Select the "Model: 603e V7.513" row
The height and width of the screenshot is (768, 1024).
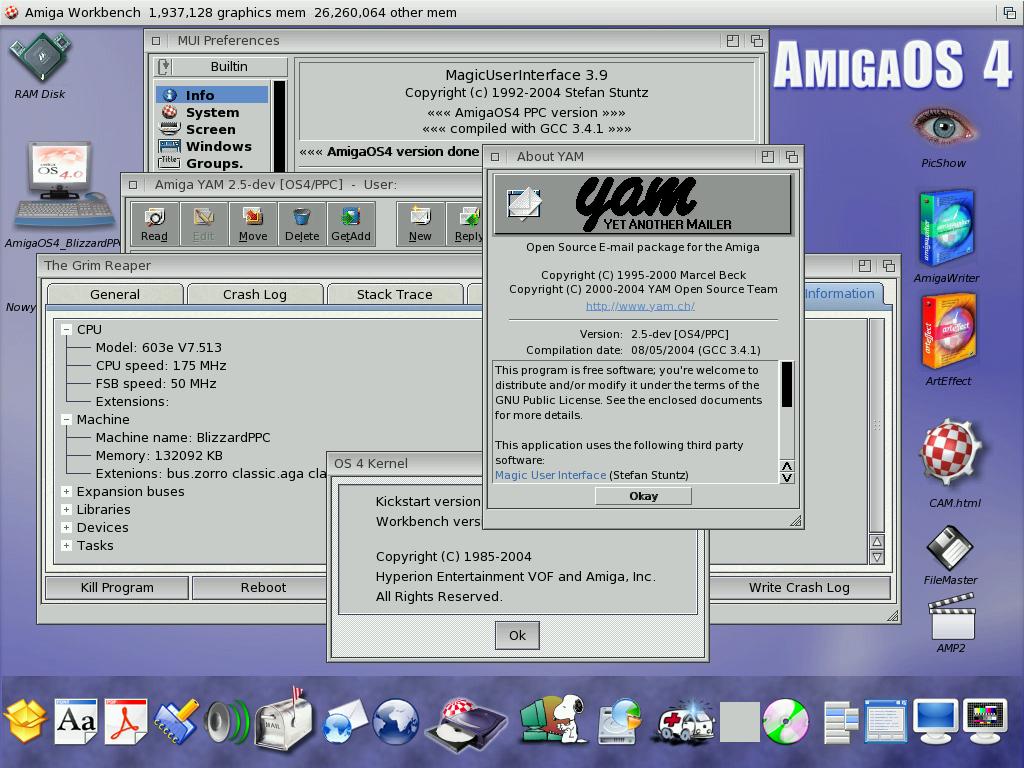[x=159, y=347]
